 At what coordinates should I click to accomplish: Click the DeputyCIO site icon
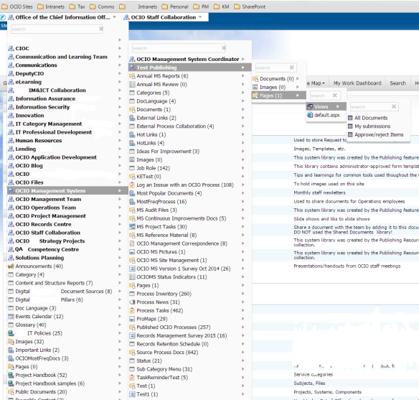click(x=11, y=73)
